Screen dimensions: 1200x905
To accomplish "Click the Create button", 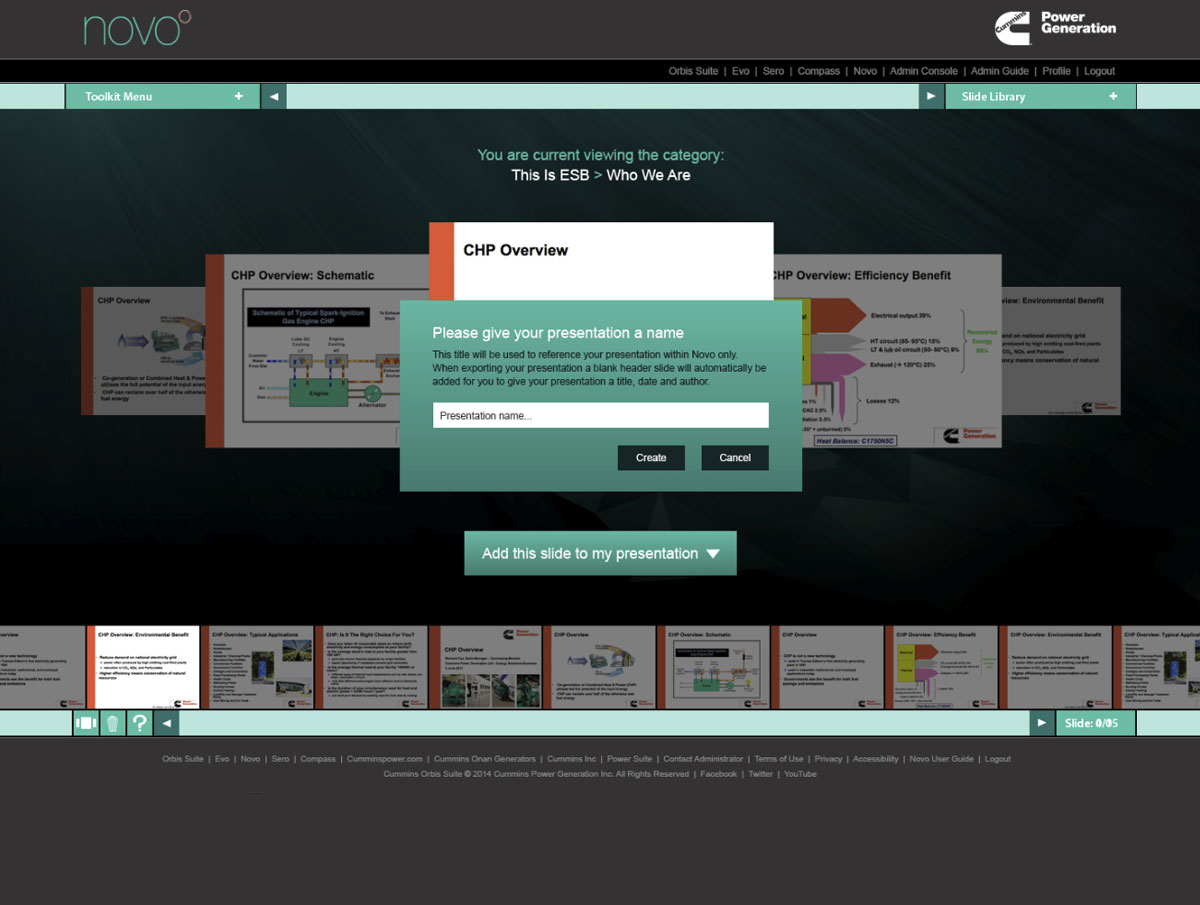I will tap(651, 457).
